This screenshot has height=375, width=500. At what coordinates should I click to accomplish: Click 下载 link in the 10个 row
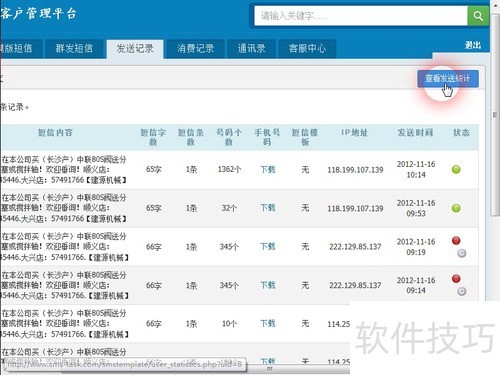click(x=268, y=323)
